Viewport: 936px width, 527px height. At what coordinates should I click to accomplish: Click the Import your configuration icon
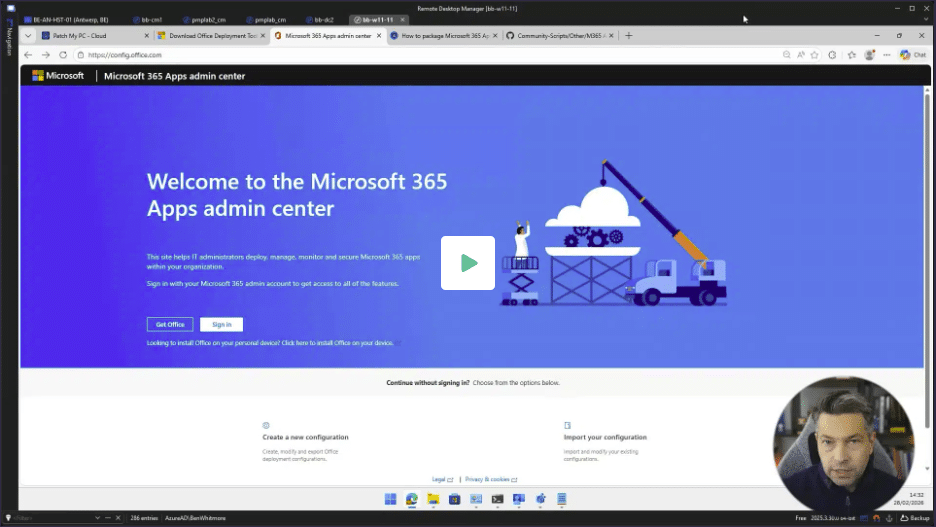568,425
